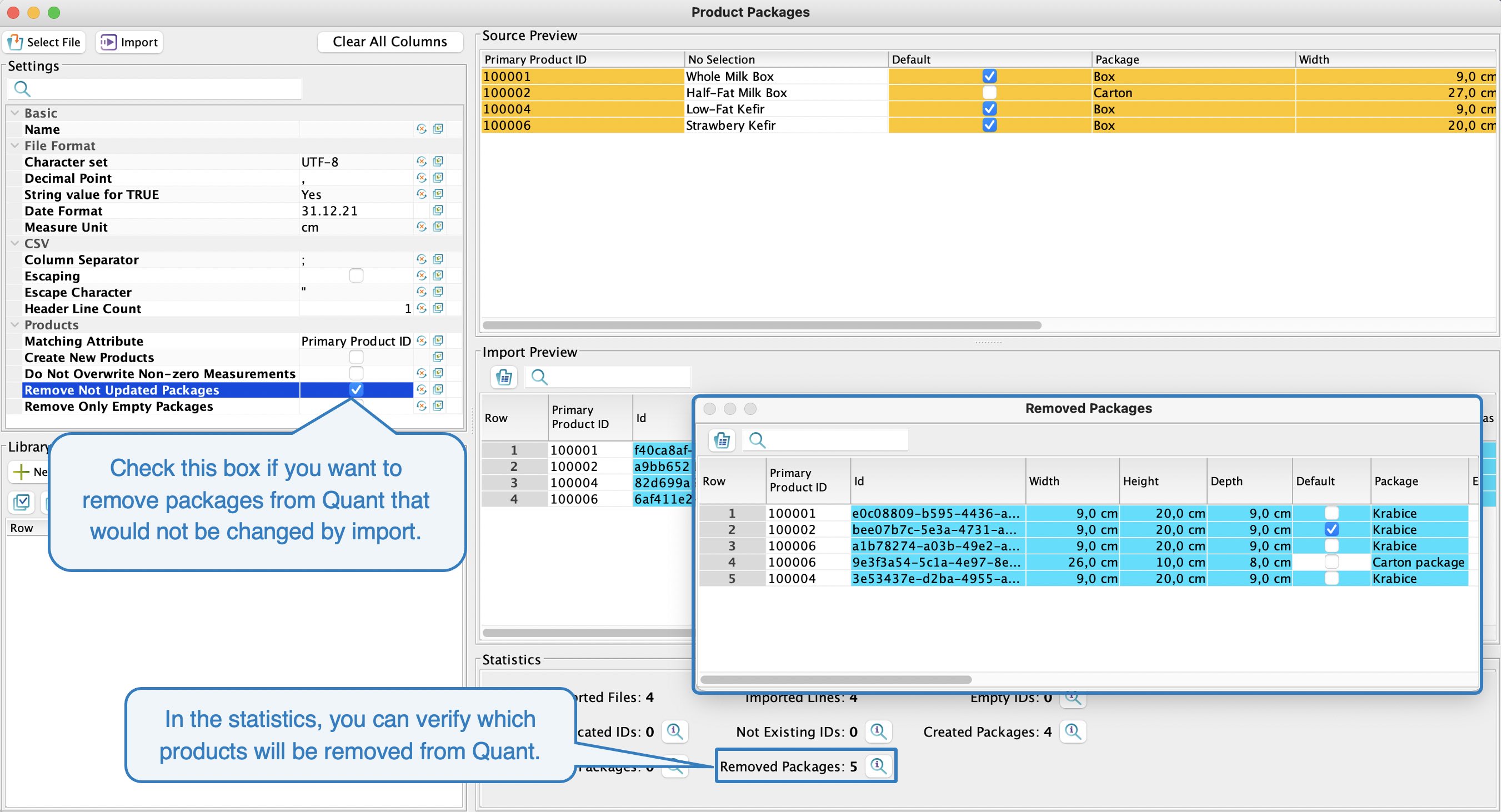Click Clear All Columns button
This screenshot has width=1502, height=812.
[389, 42]
